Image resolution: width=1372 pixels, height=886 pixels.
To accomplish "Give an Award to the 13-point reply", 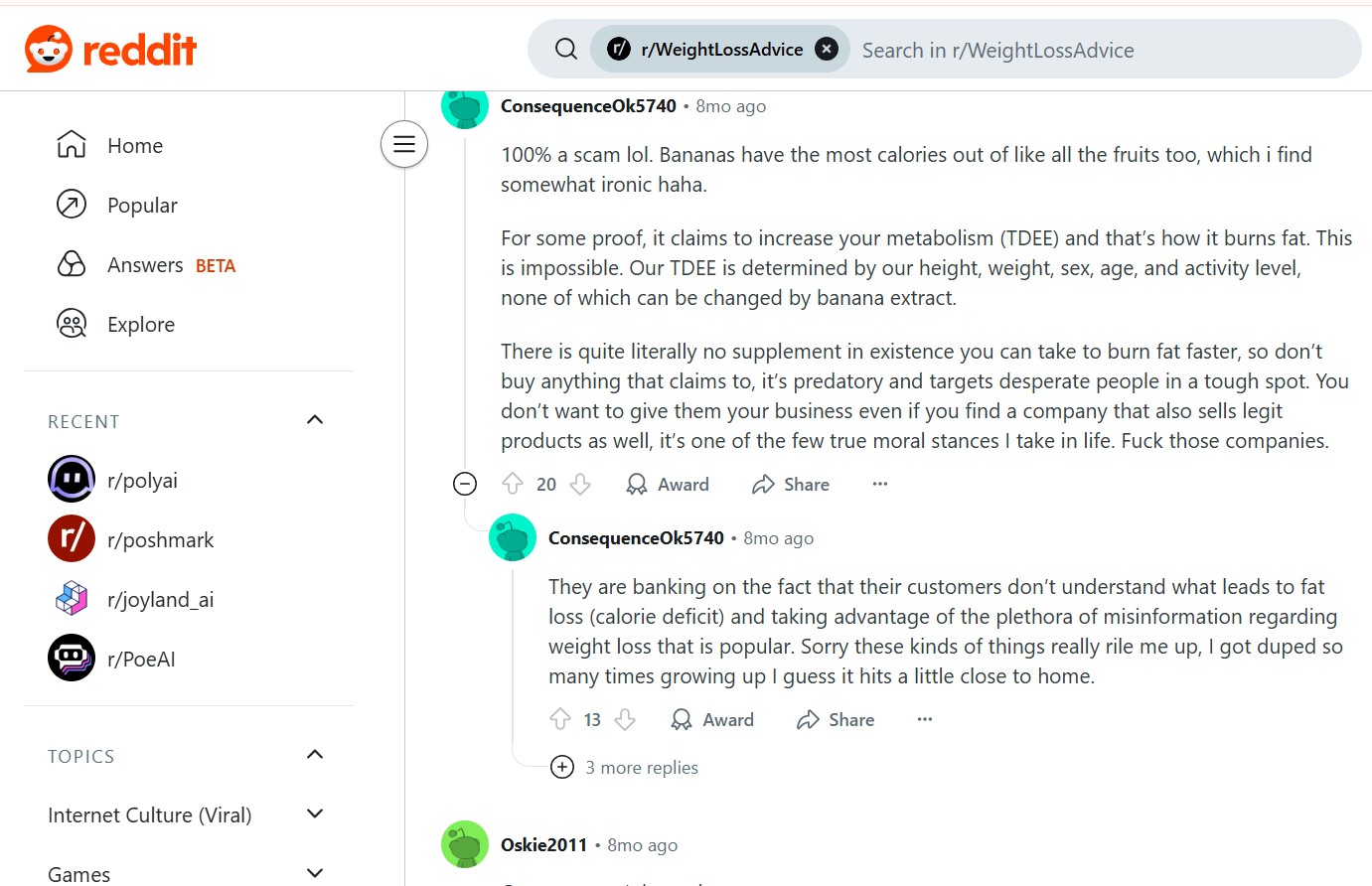I will click(x=712, y=720).
